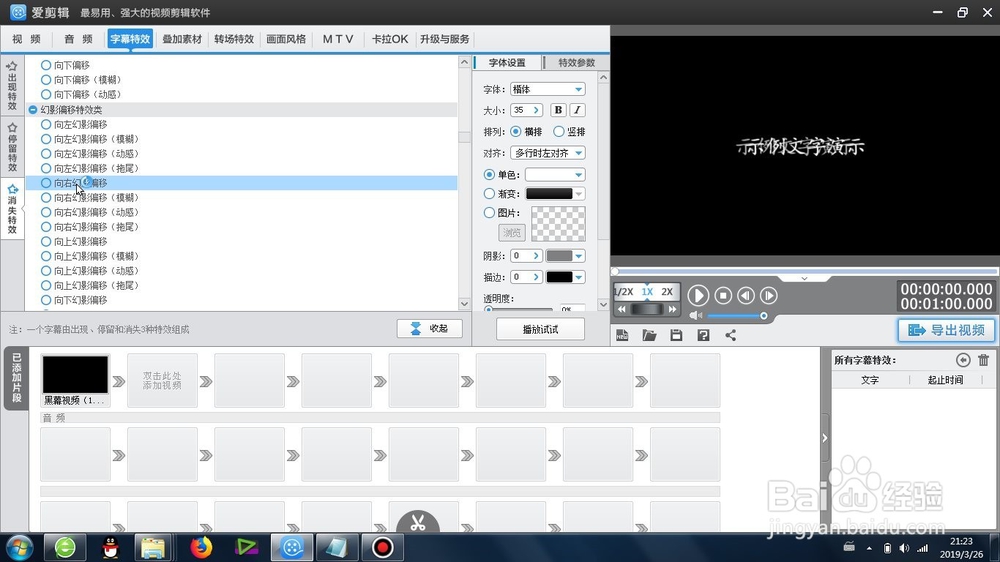Click the fast-forward double-arrow button
1000x562 pixels.
[672, 309]
